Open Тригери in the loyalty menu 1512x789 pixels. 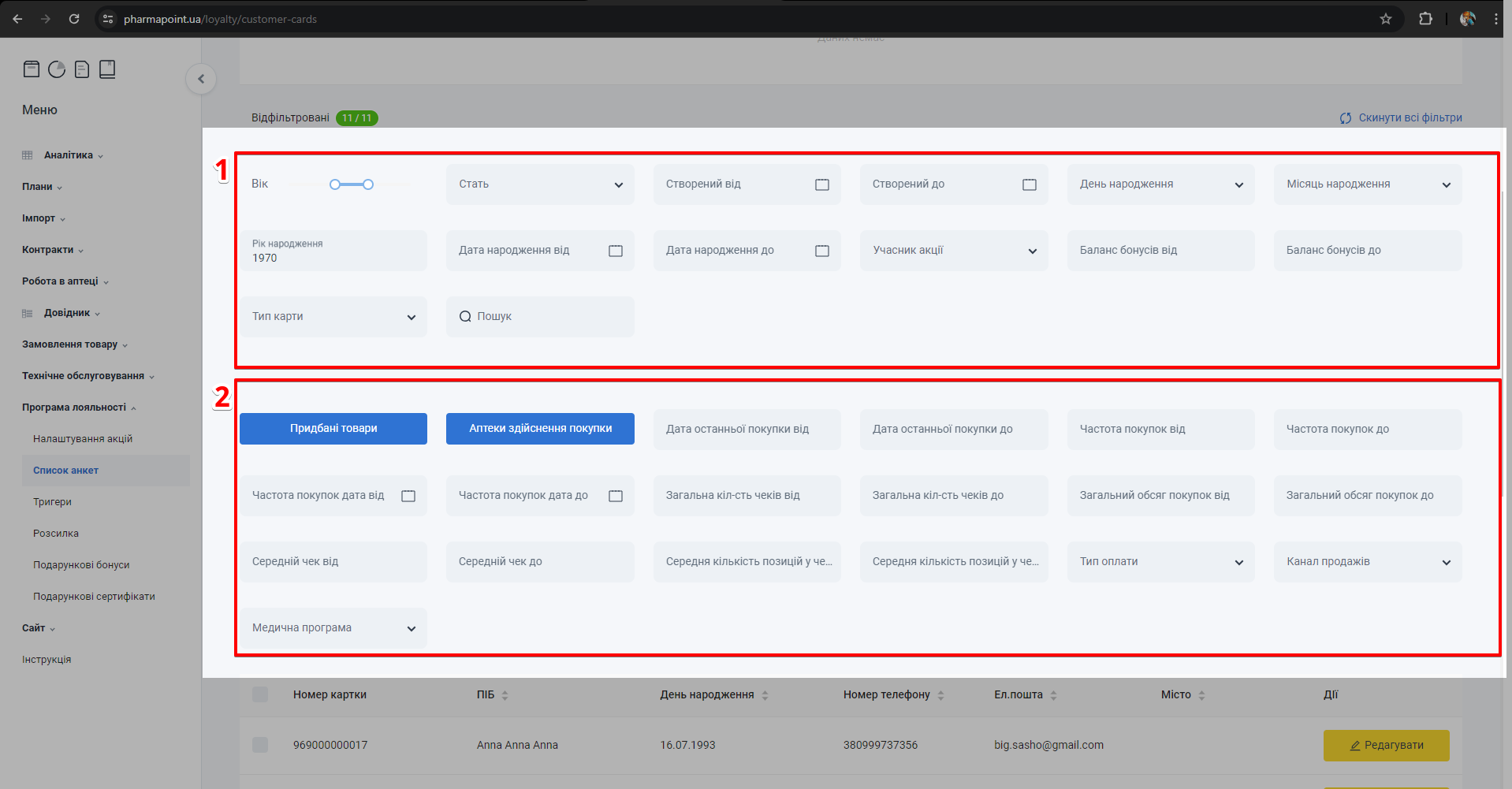point(52,502)
